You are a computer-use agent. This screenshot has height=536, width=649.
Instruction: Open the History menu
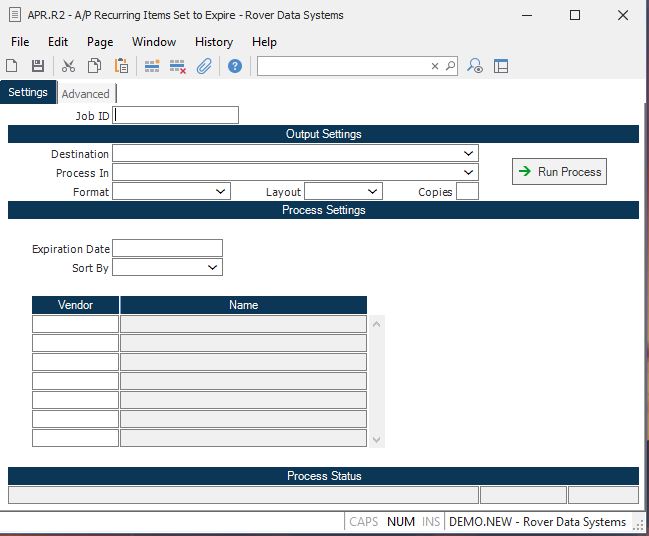pos(213,42)
